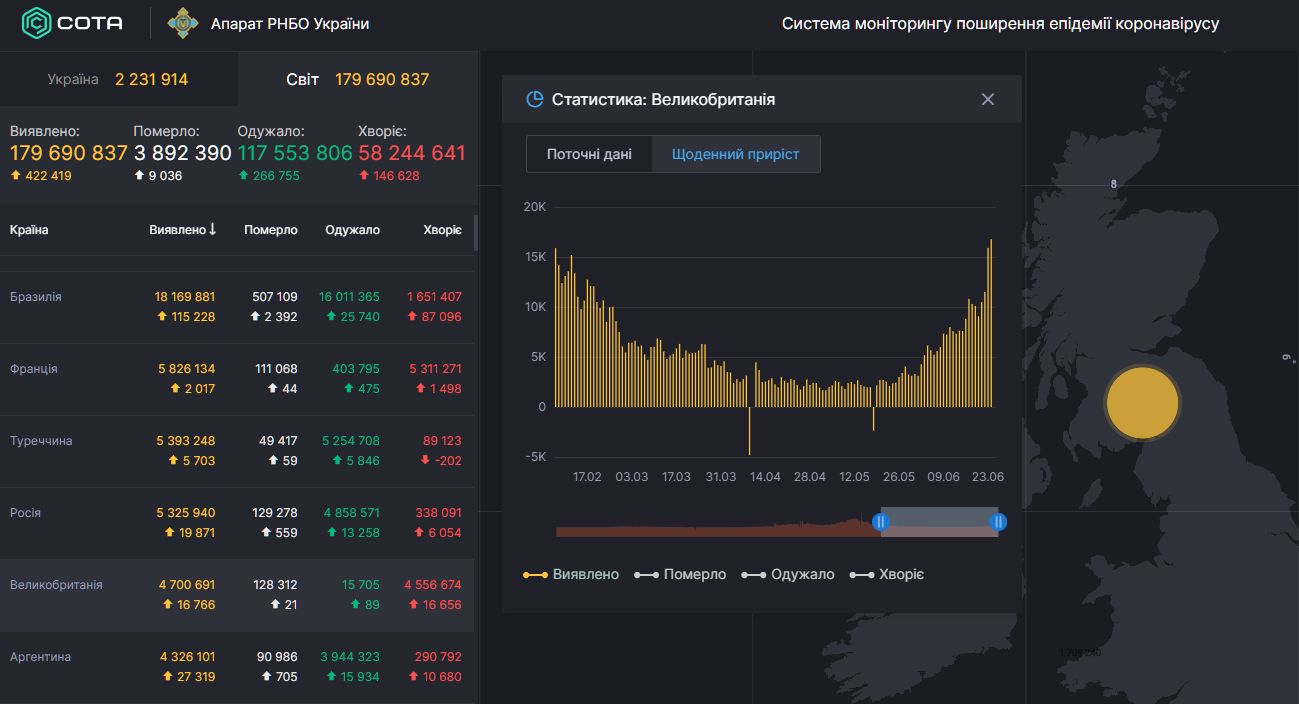Sort table by Померло column
1299x704 pixels.
tap(271, 230)
